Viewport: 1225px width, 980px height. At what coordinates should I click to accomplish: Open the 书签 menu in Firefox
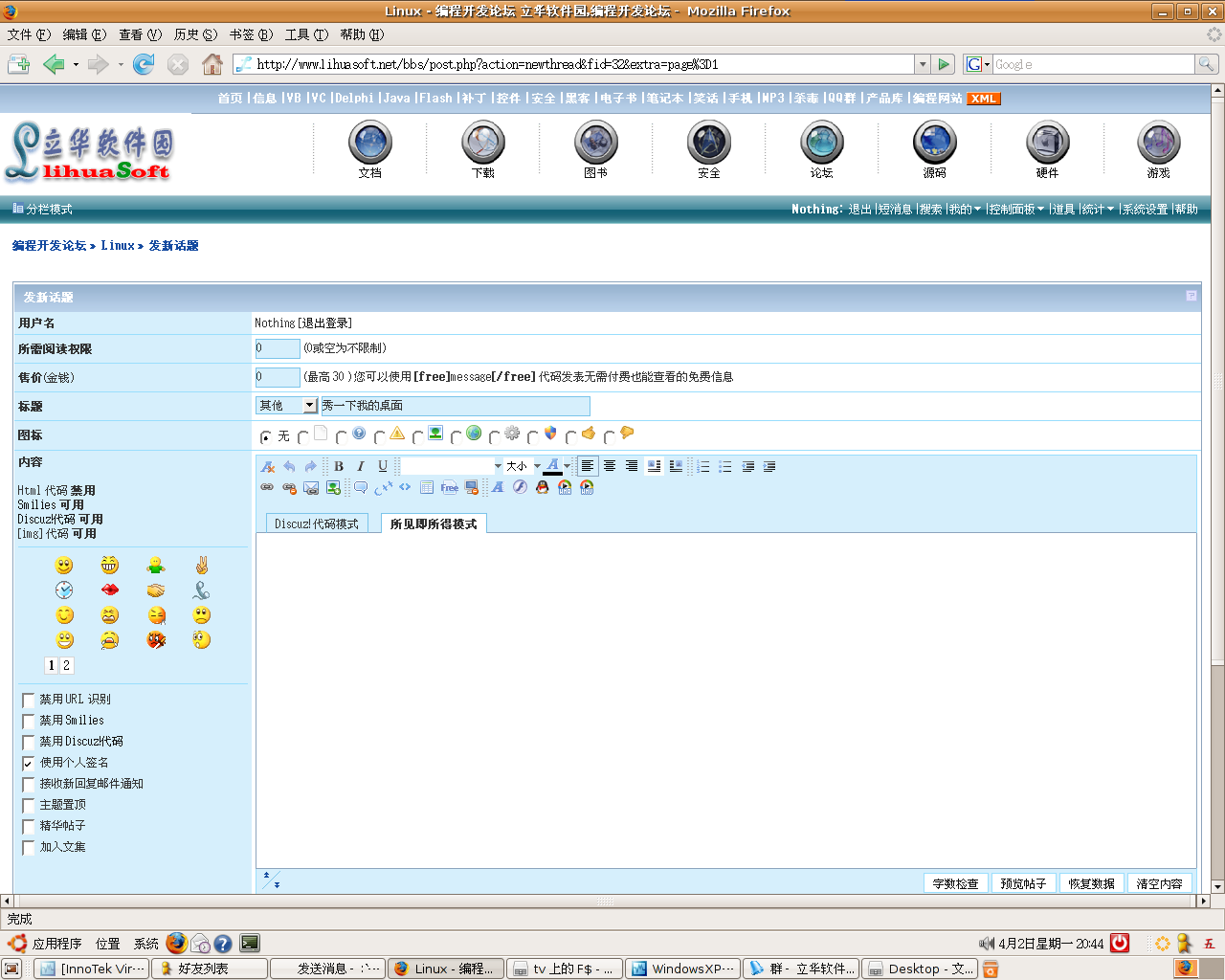(251, 34)
